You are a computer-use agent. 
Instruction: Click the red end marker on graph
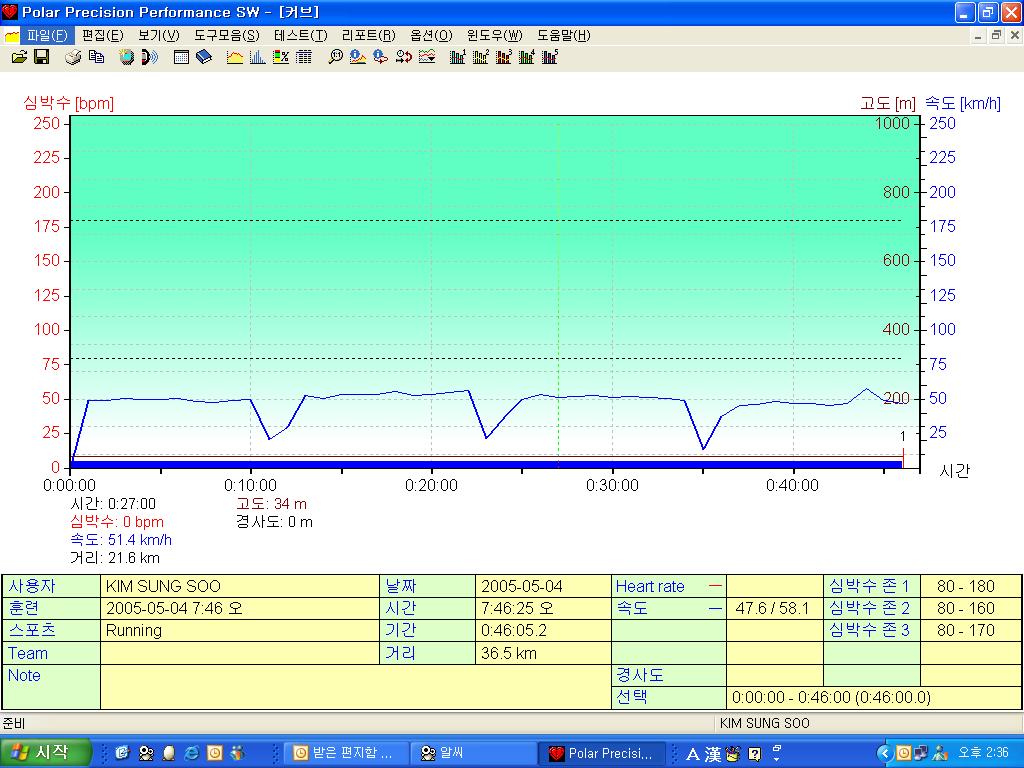click(x=903, y=458)
